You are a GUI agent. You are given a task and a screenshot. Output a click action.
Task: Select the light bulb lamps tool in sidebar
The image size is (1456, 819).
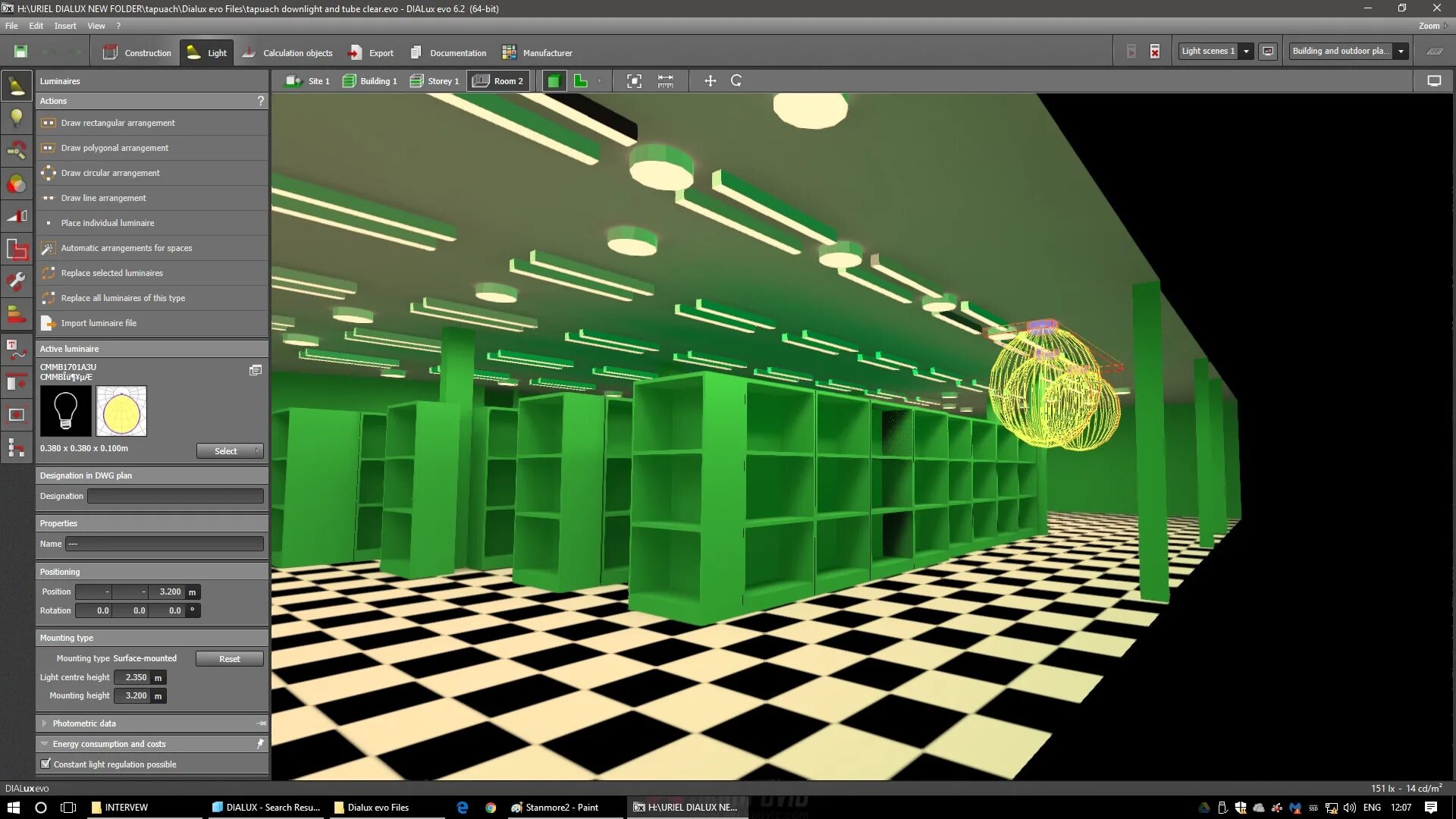point(16,118)
